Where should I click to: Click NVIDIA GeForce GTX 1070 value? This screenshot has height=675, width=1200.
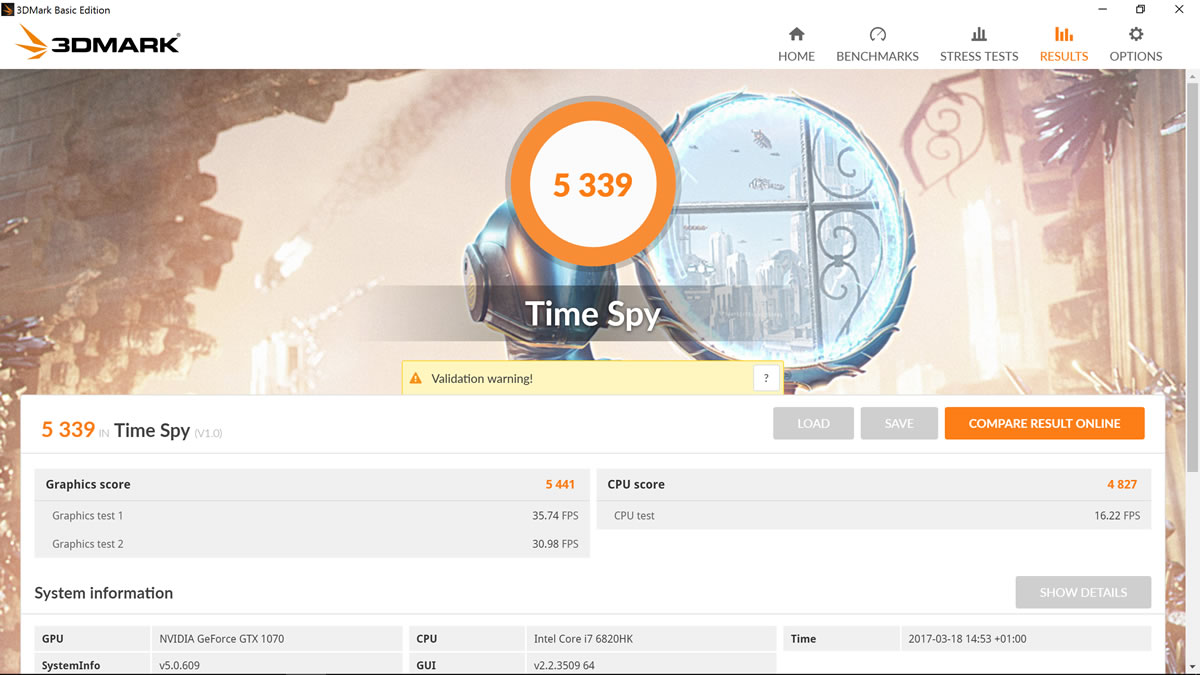(221, 639)
